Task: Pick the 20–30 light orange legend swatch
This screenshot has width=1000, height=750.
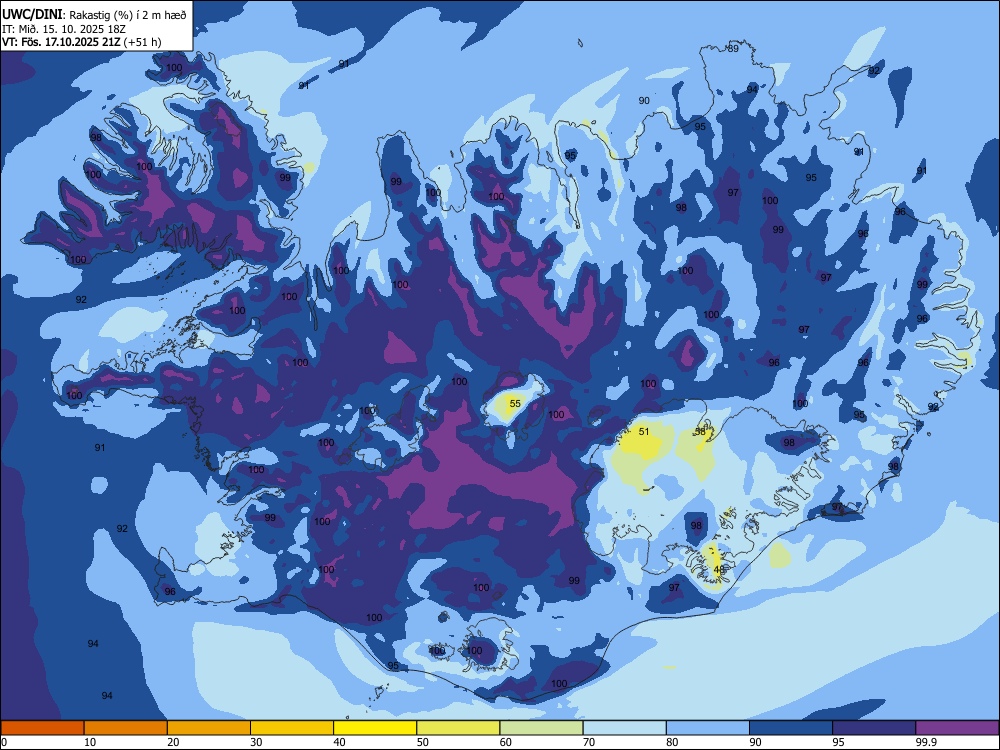Action: pyautogui.click(x=209, y=728)
